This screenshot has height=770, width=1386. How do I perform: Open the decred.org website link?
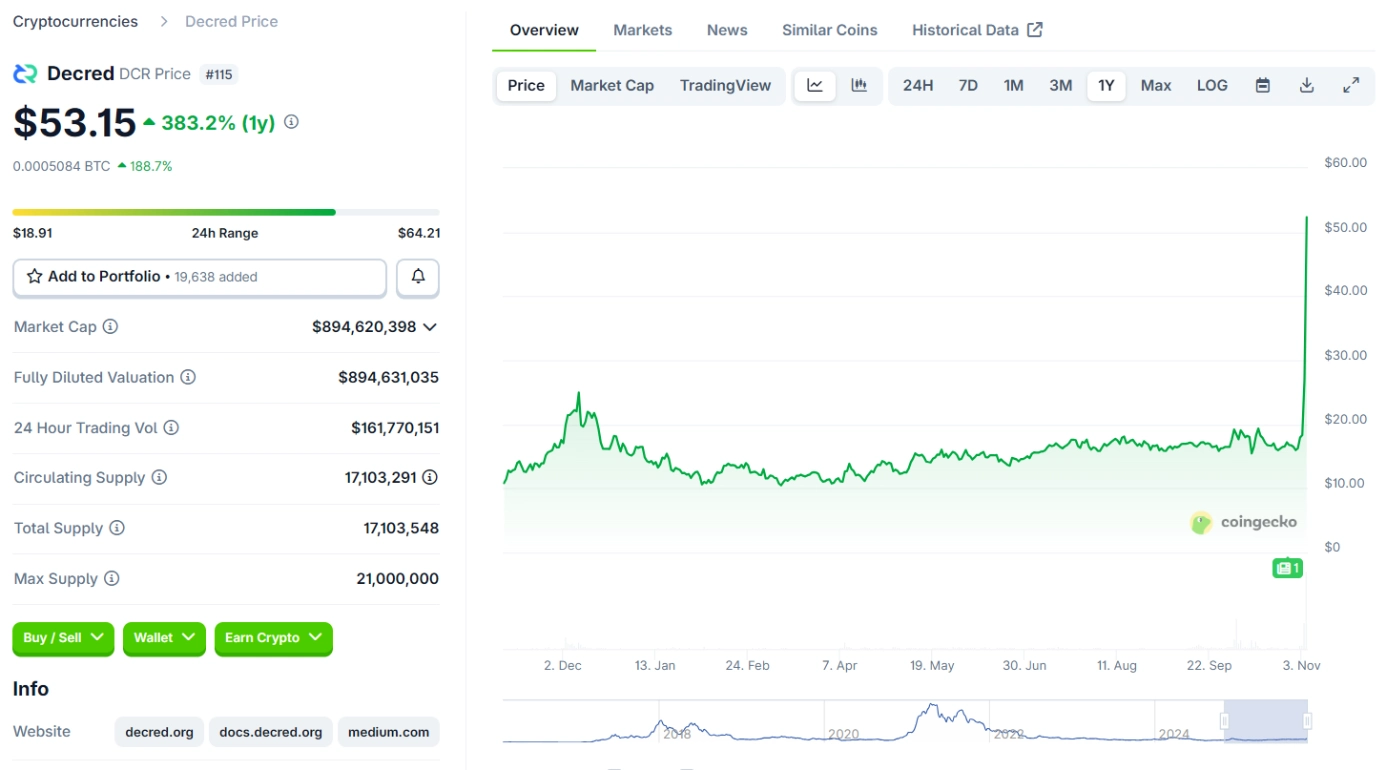pos(159,732)
